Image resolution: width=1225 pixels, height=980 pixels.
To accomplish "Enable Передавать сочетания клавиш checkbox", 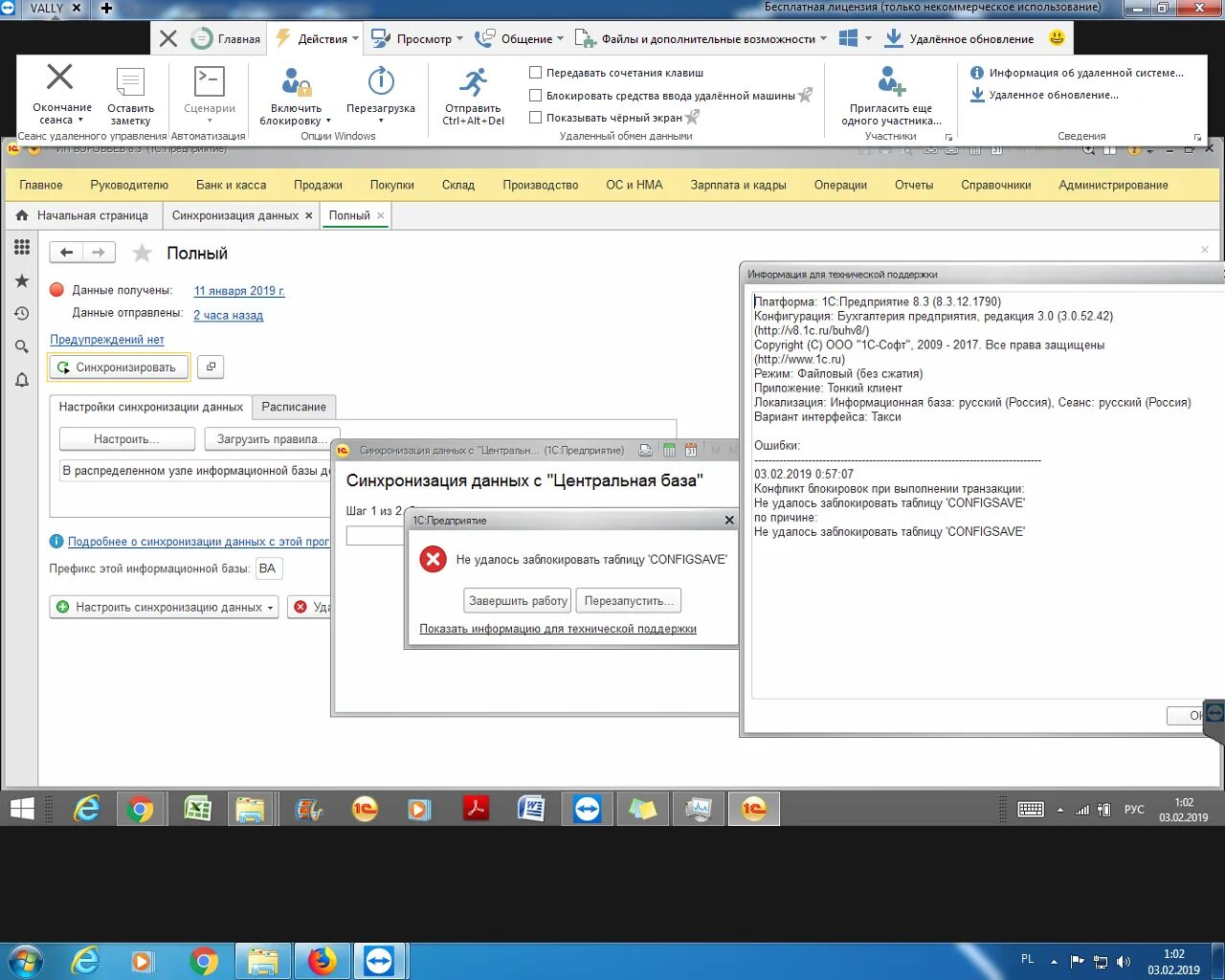I will click(x=536, y=73).
